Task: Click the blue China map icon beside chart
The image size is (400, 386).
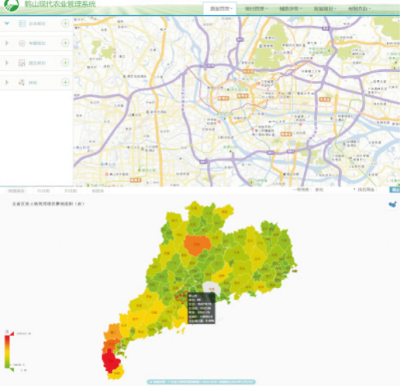Action: tap(393, 204)
